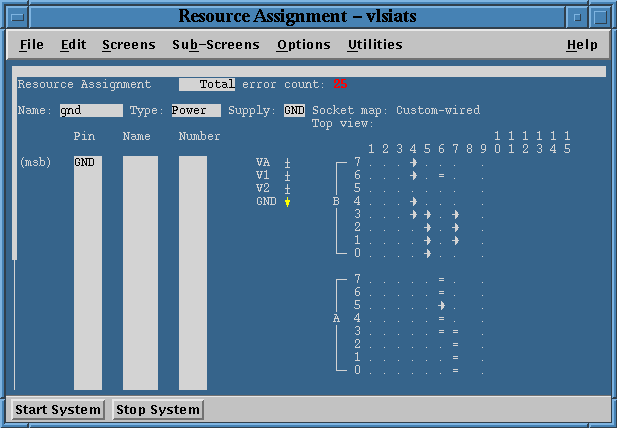Open the Help menu
The image size is (617, 428).
pyautogui.click(x=582, y=44)
